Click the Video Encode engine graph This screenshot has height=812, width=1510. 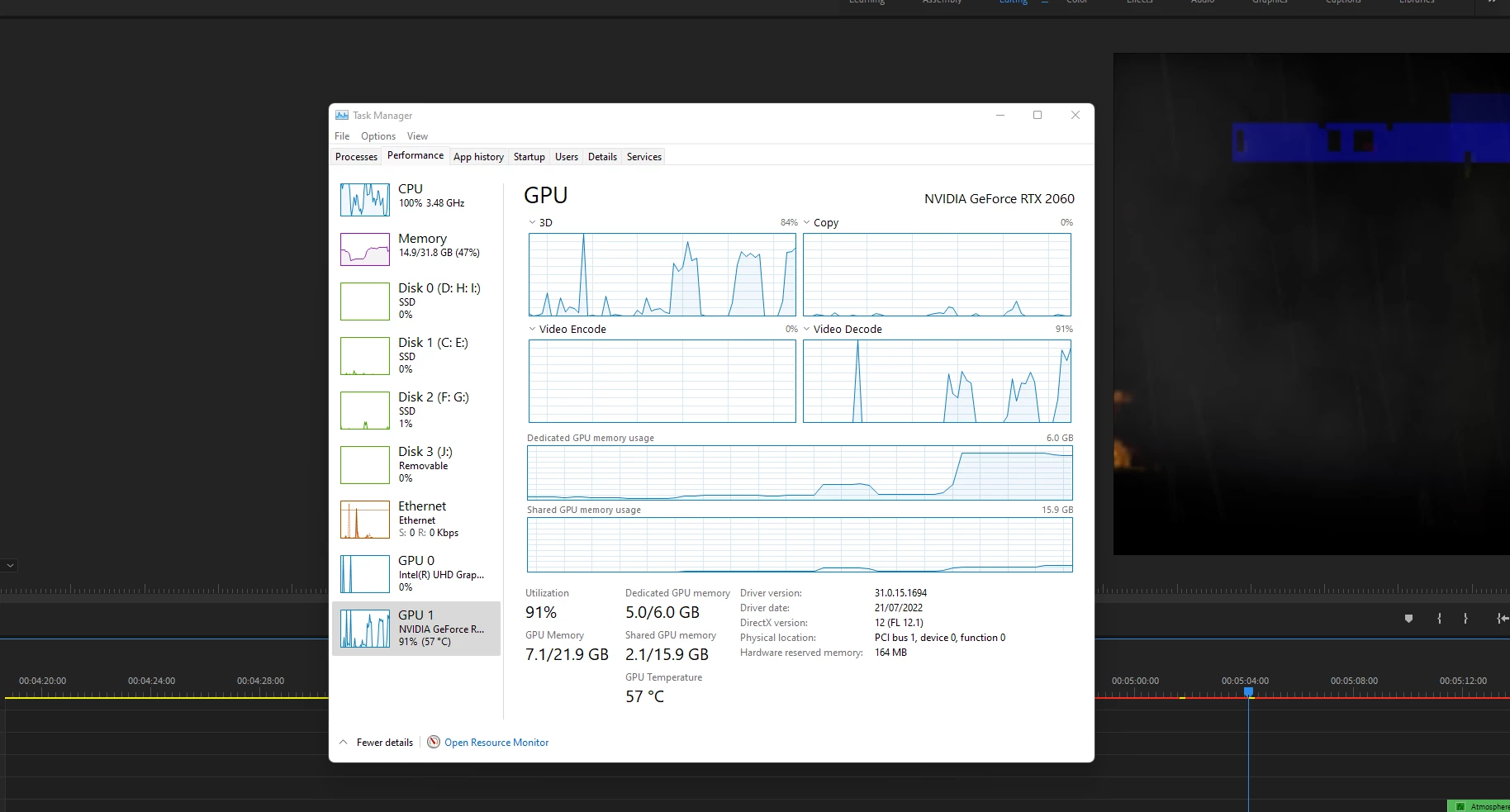(662, 381)
